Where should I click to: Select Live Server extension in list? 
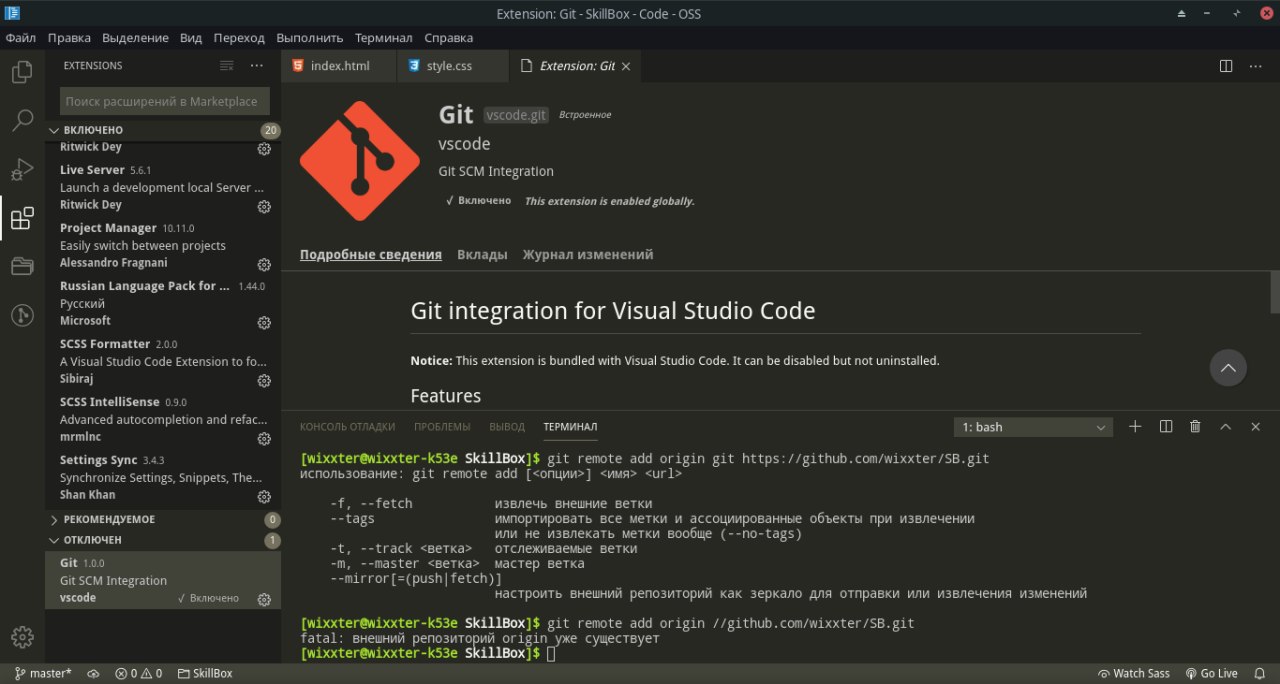click(x=163, y=187)
